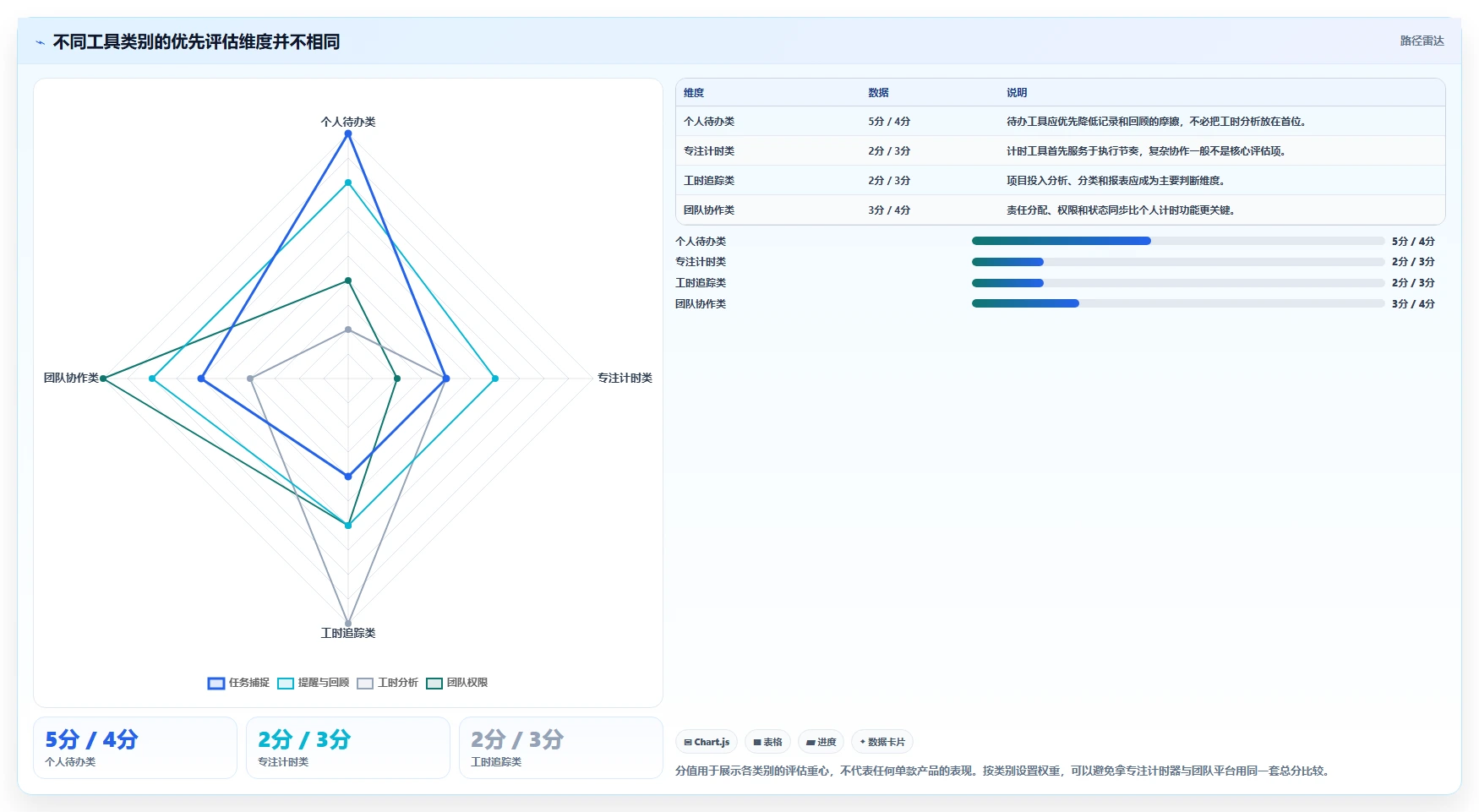Open the 专注计时类 stat card

(x=348, y=748)
